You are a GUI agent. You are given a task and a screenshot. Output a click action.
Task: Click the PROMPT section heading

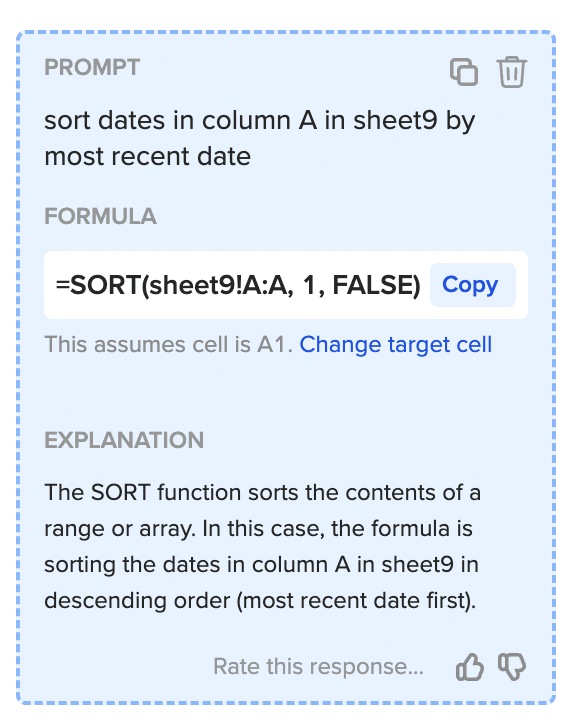92,67
